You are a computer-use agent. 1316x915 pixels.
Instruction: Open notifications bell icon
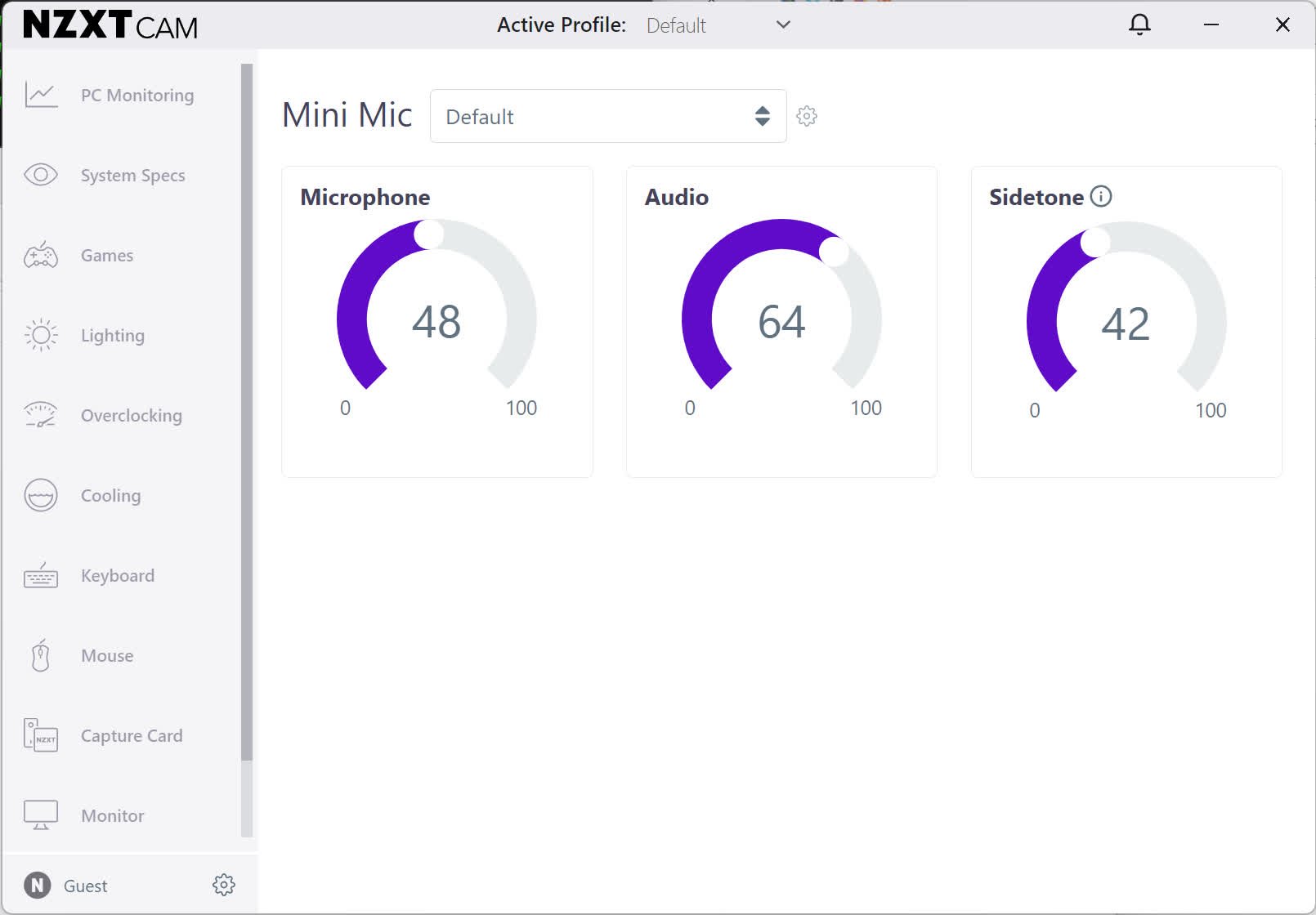(1139, 25)
